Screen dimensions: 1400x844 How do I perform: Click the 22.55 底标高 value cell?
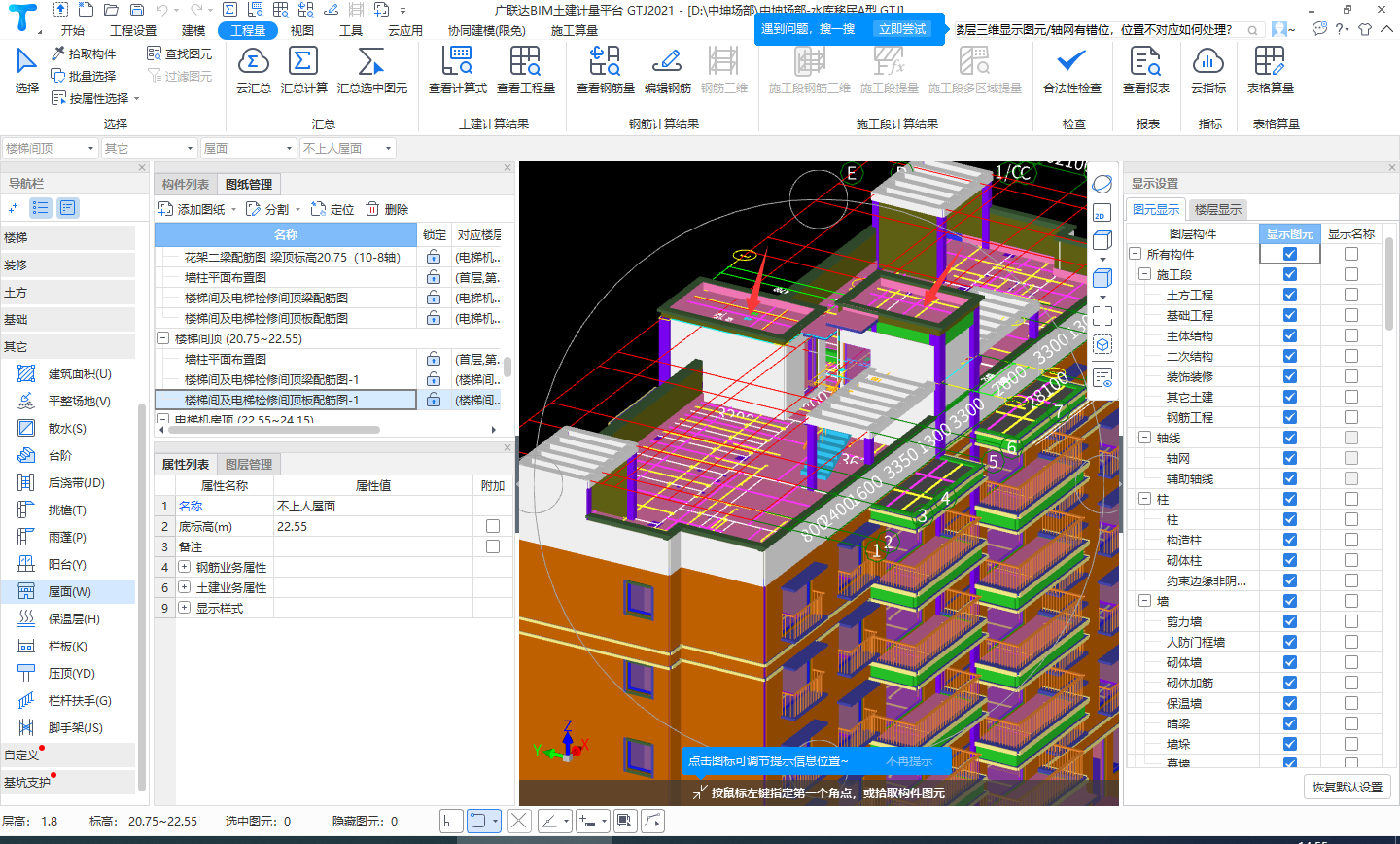coord(373,526)
